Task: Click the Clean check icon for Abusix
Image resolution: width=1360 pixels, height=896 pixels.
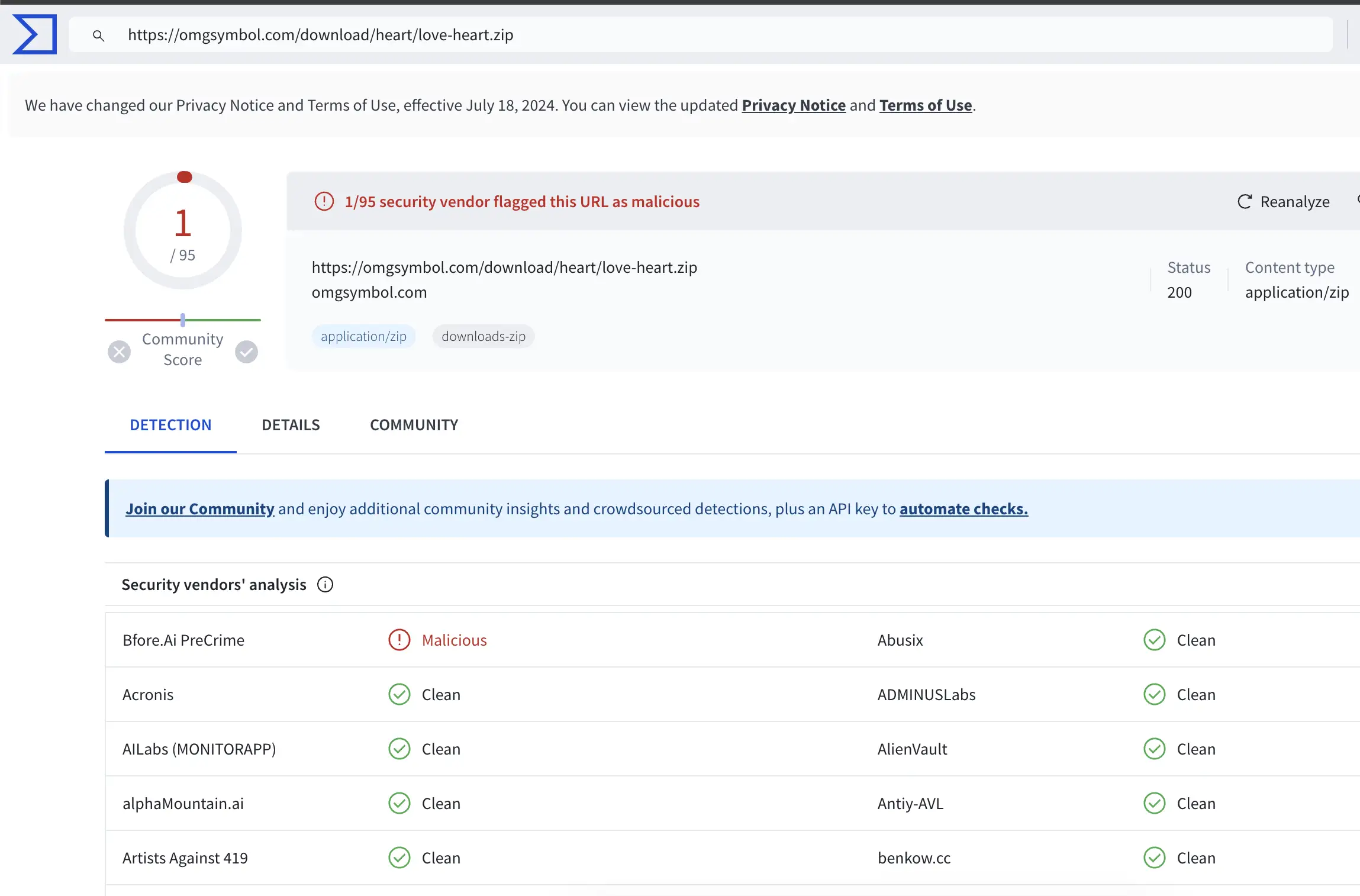Action: [1154, 640]
